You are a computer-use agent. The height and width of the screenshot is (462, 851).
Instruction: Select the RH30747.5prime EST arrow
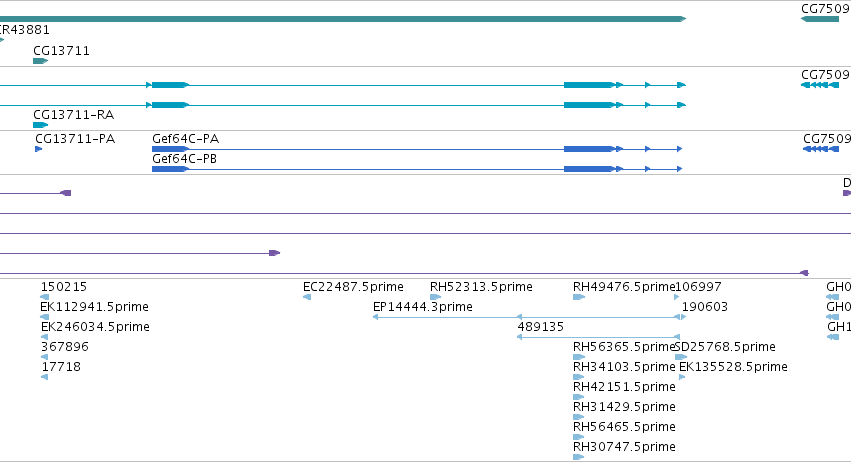pyautogui.click(x=579, y=457)
